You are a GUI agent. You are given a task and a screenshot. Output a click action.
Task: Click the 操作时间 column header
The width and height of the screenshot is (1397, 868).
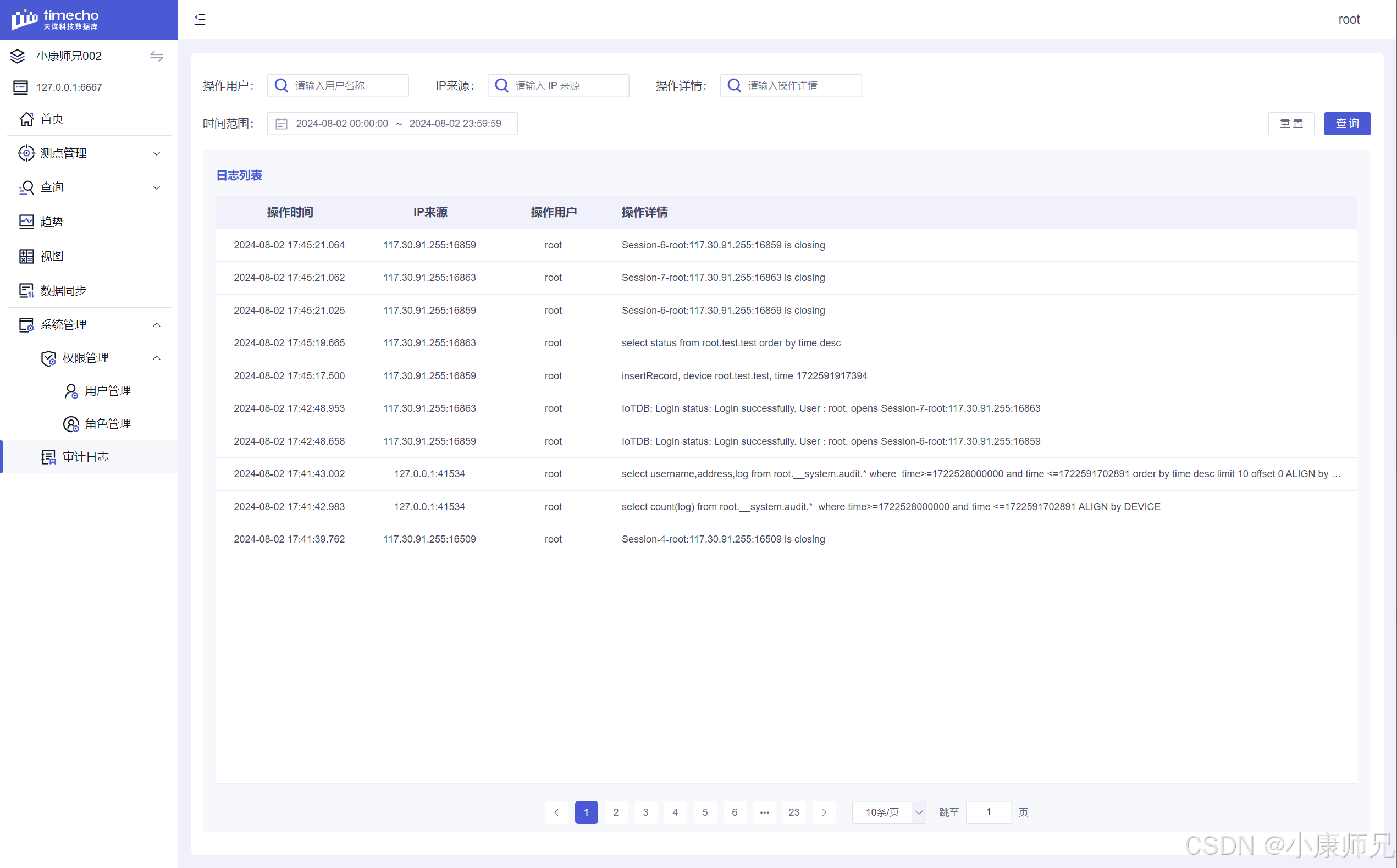click(x=290, y=212)
